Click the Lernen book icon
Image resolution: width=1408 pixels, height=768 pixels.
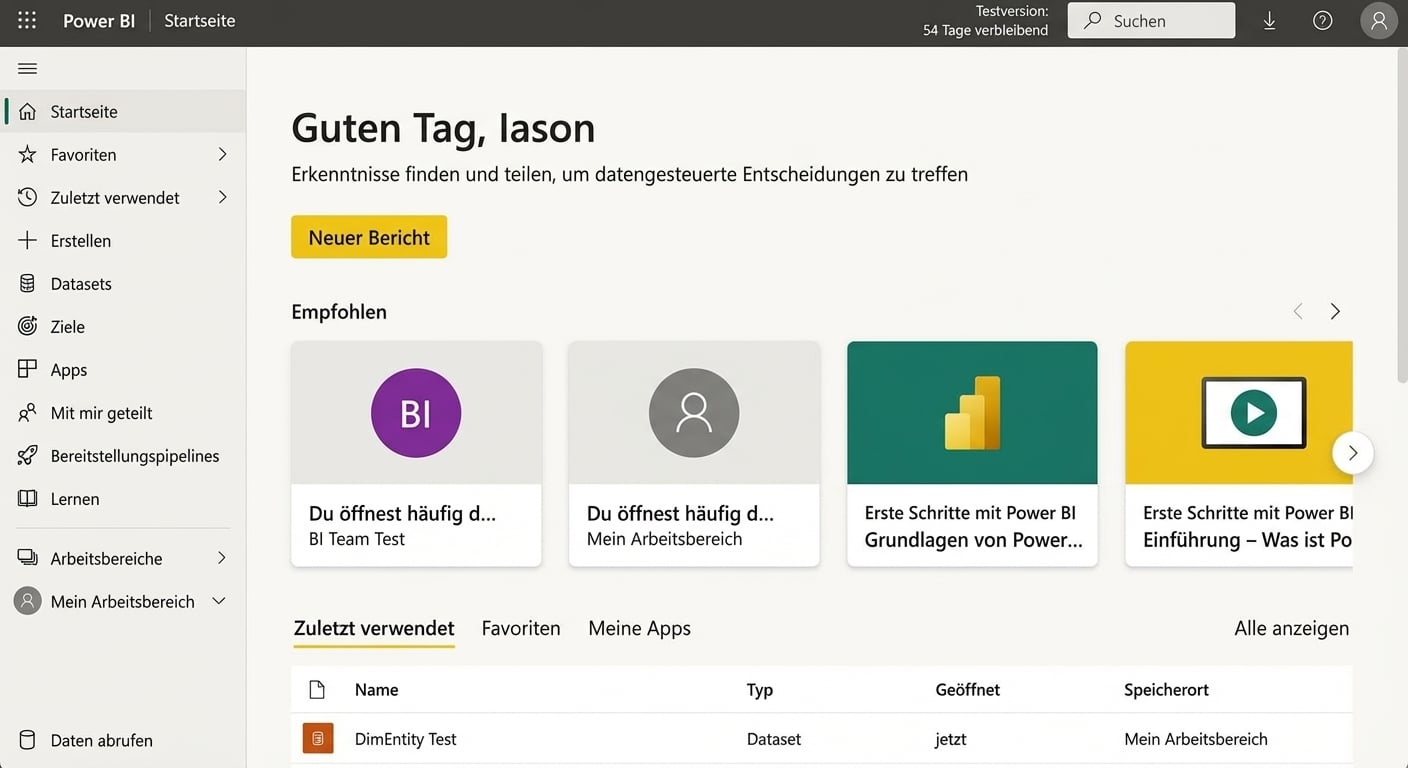tap(28, 498)
